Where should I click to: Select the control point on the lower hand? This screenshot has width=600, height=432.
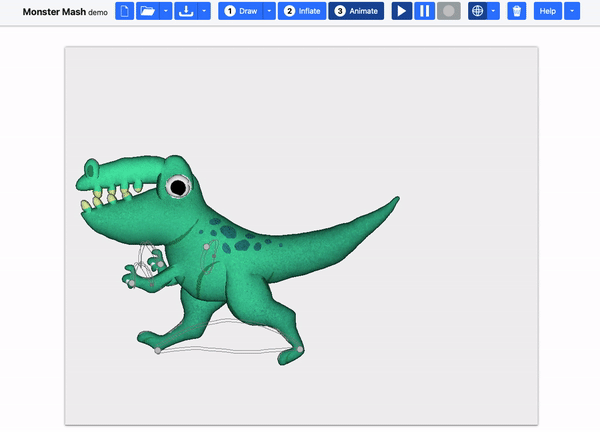click(x=132, y=283)
